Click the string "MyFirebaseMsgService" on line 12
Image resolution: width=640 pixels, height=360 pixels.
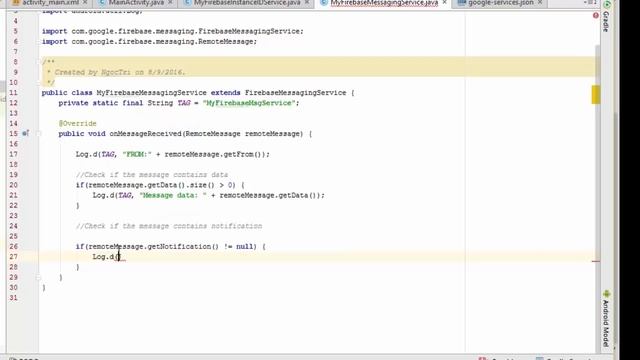coord(249,103)
